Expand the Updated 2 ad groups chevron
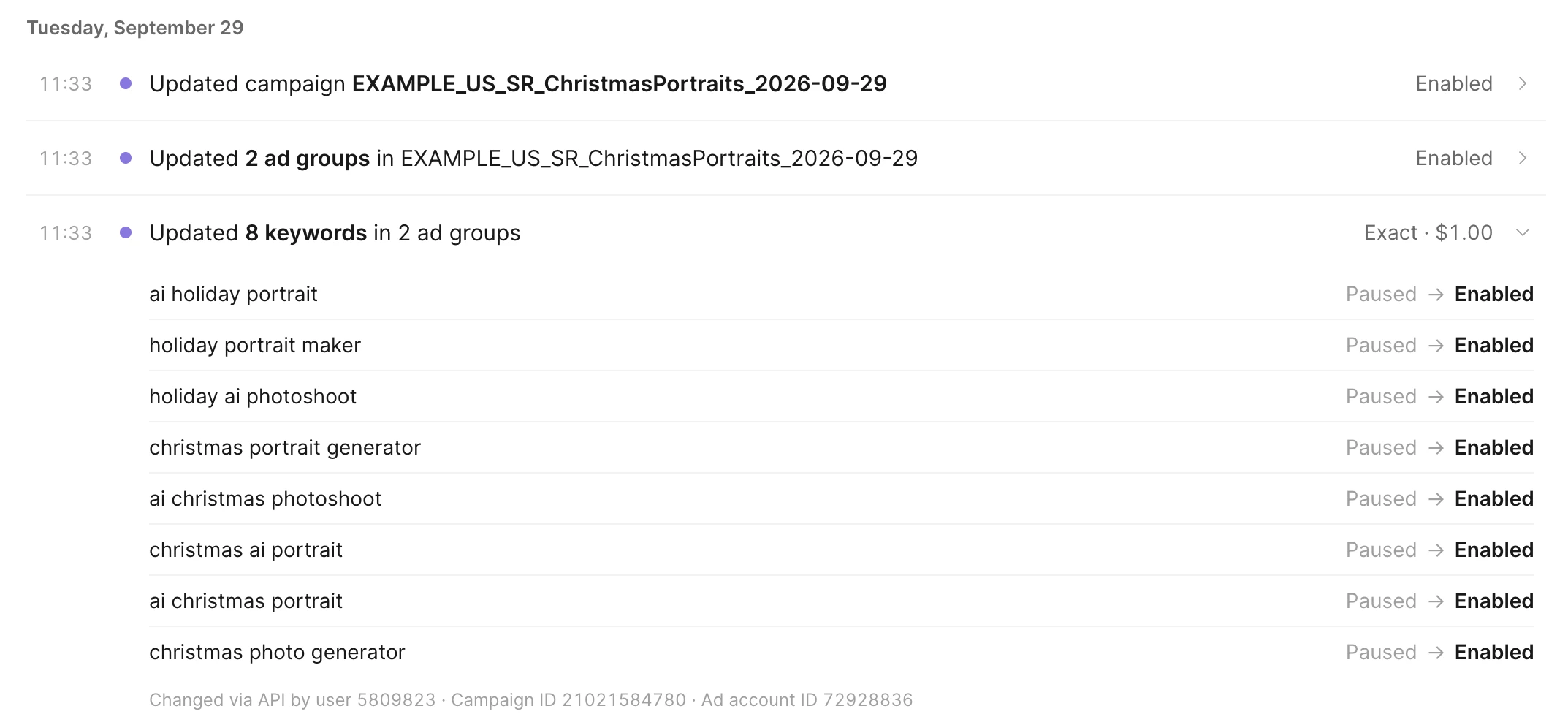The image size is (1568, 725). [x=1523, y=159]
